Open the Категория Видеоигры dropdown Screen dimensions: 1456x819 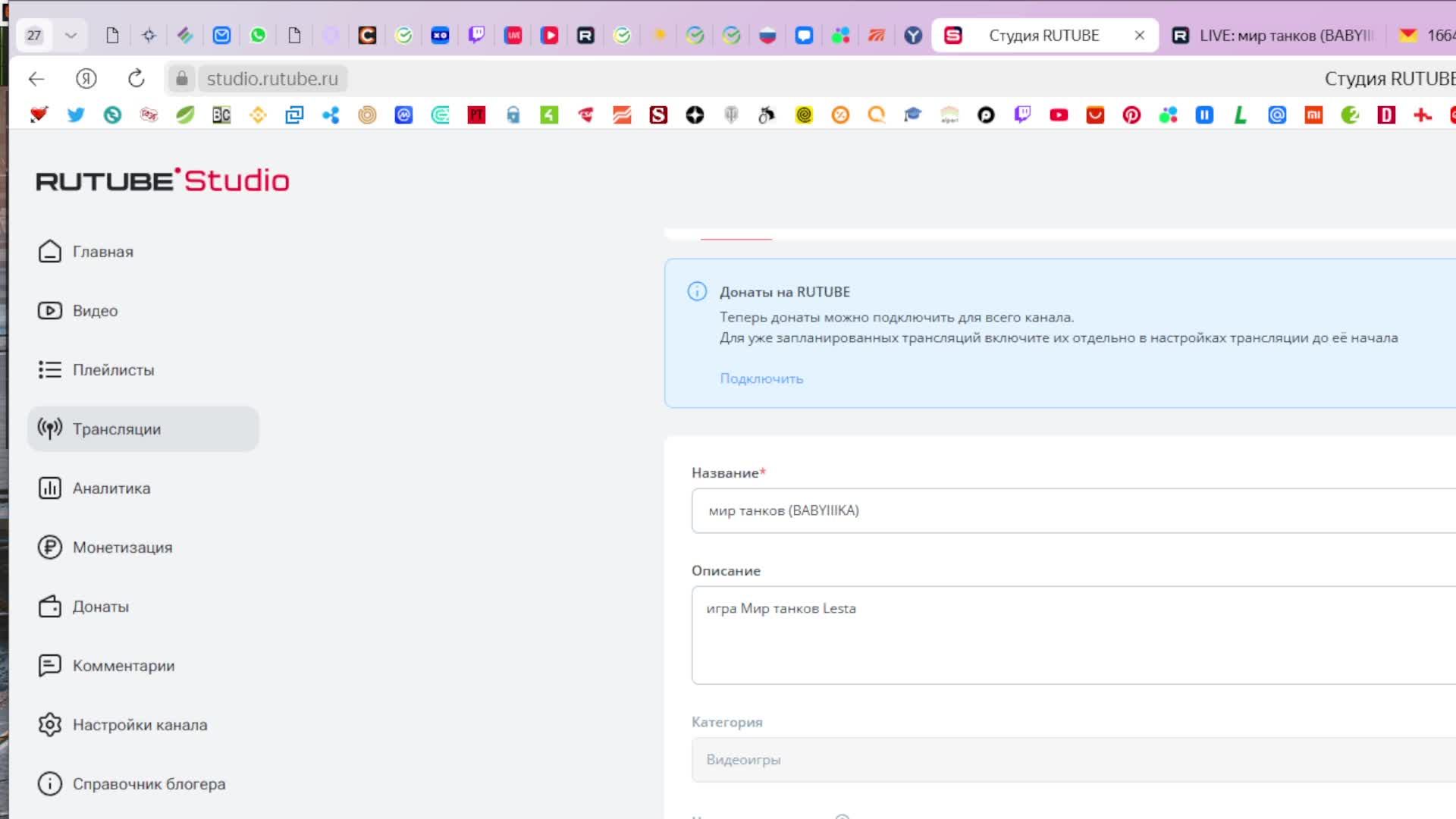(1073, 760)
